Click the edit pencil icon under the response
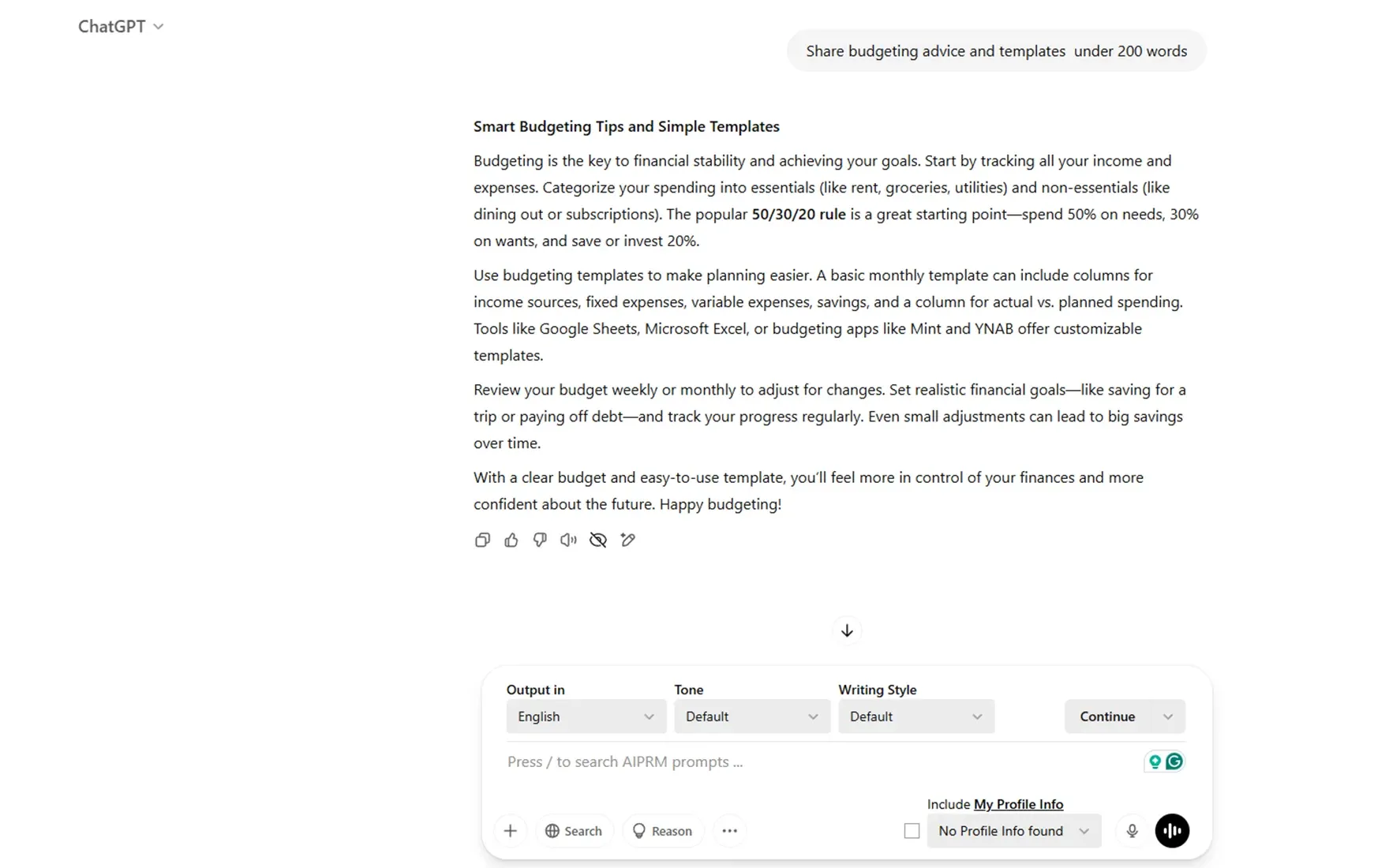This screenshot has height=868, width=1389. click(x=627, y=540)
